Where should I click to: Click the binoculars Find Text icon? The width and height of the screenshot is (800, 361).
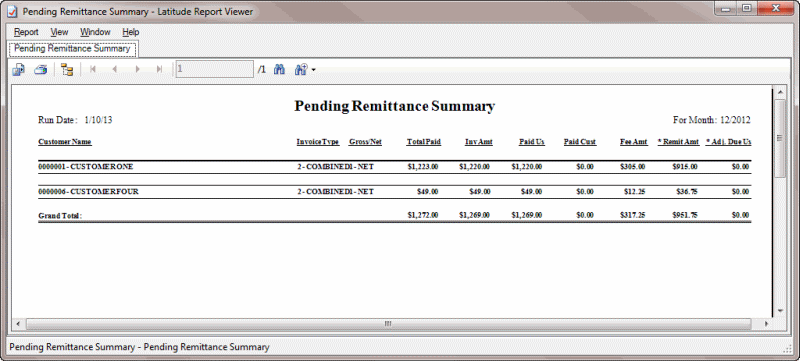tap(279, 69)
